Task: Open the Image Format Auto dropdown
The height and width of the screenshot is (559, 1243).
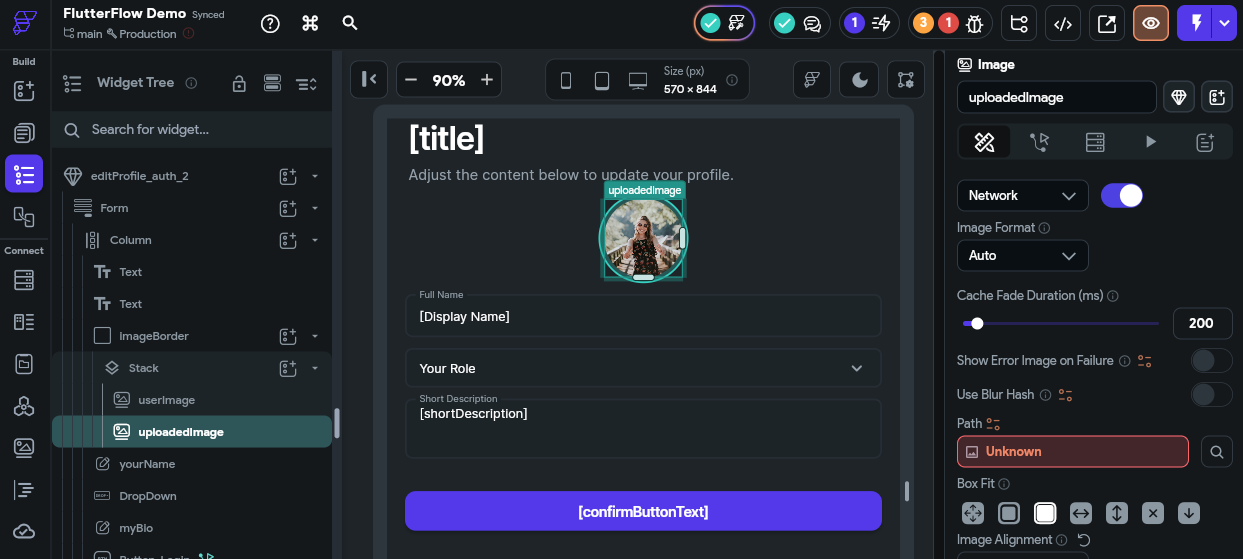Action: pos(1022,255)
